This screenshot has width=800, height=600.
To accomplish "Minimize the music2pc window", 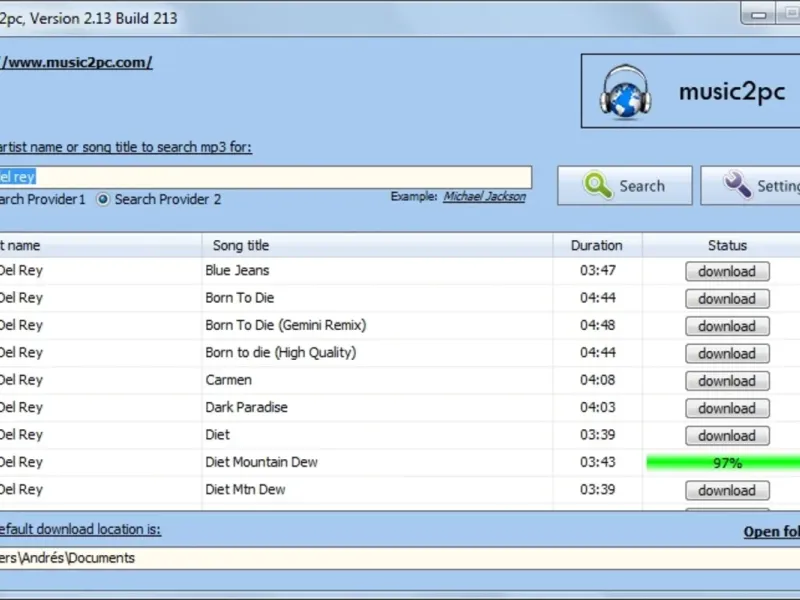I will click(758, 15).
